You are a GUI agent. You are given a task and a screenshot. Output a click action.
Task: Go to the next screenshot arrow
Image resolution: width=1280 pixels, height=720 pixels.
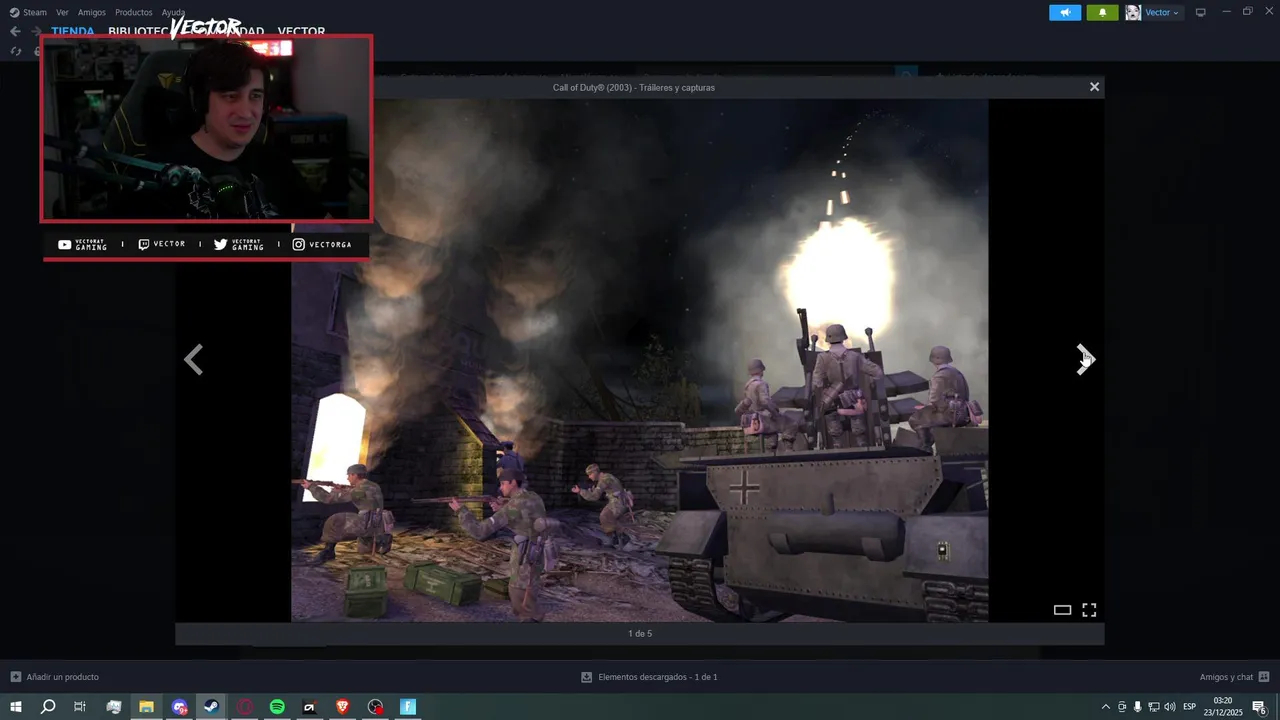(x=1086, y=359)
